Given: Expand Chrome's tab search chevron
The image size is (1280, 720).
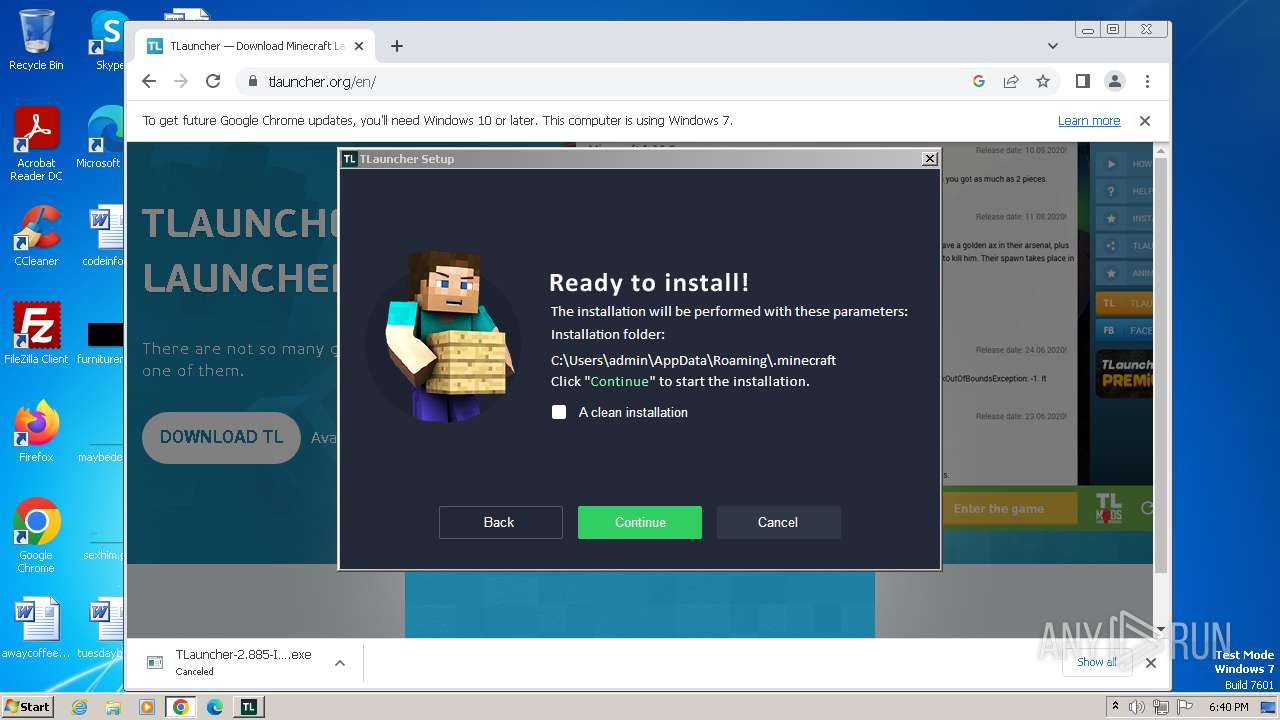Looking at the screenshot, I should (x=1053, y=46).
